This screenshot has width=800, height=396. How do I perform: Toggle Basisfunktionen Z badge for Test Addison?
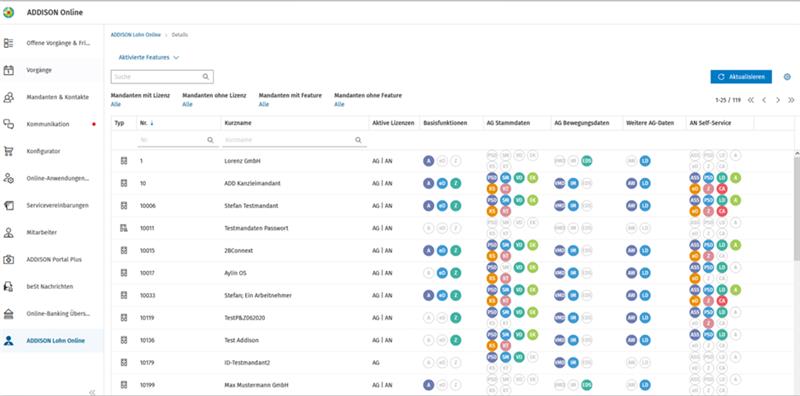[456, 340]
